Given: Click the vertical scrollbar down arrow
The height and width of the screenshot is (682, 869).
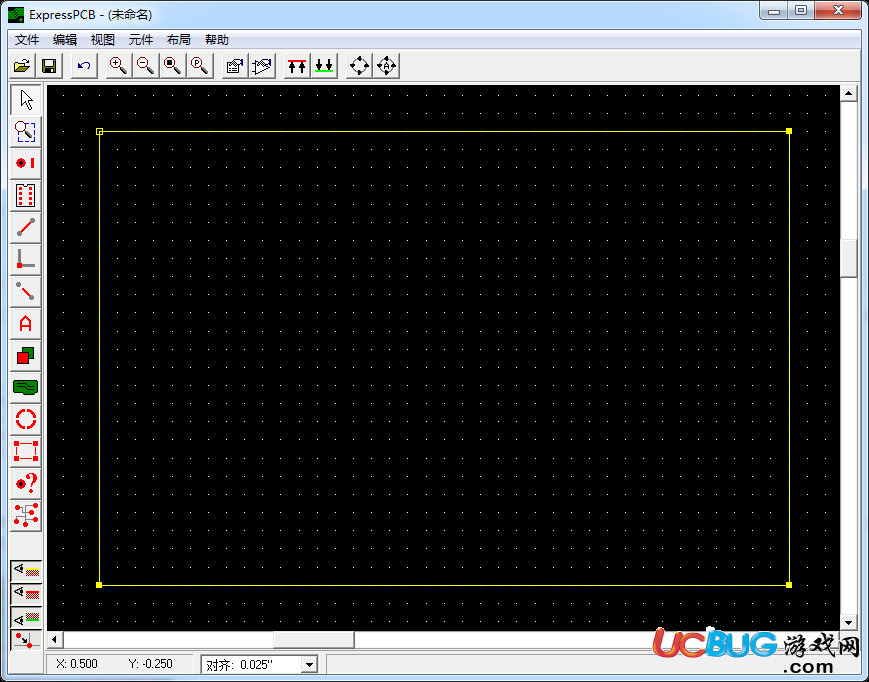Looking at the screenshot, I should pos(848,623).
